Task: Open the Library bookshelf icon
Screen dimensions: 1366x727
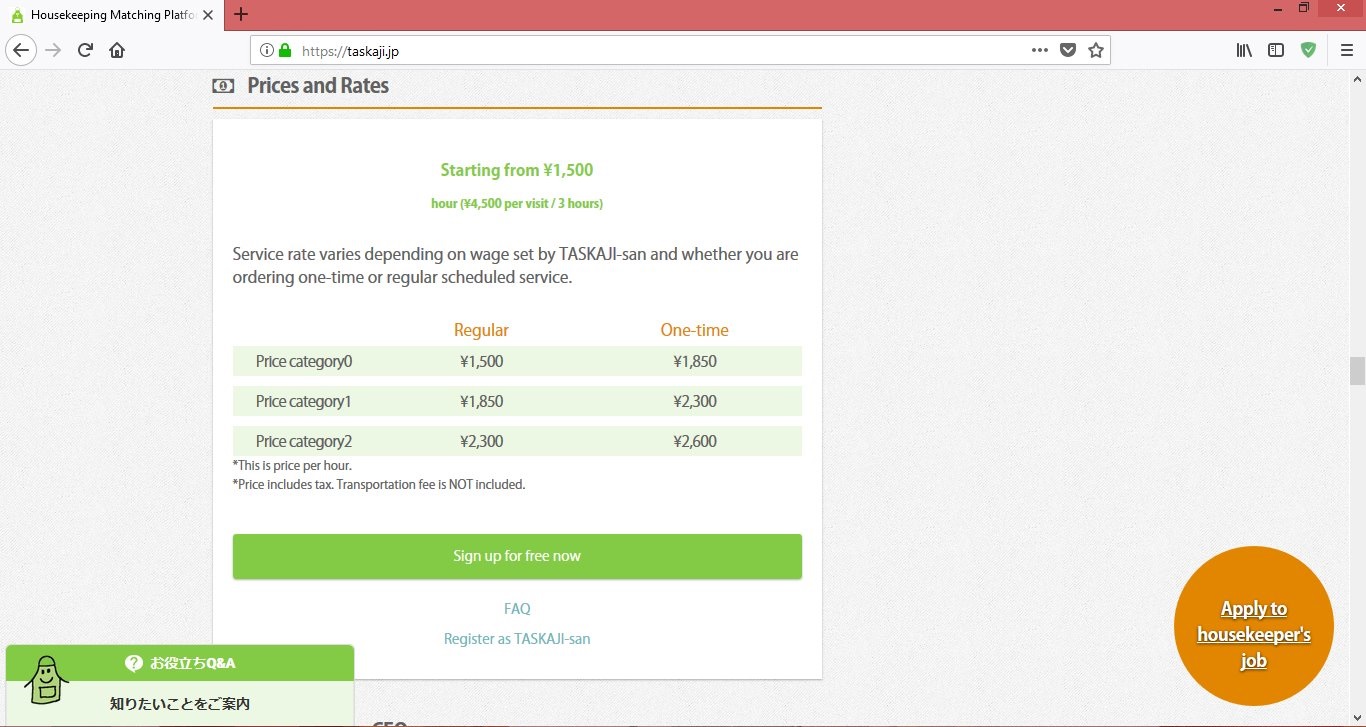Action: (x=1244, y=50)
